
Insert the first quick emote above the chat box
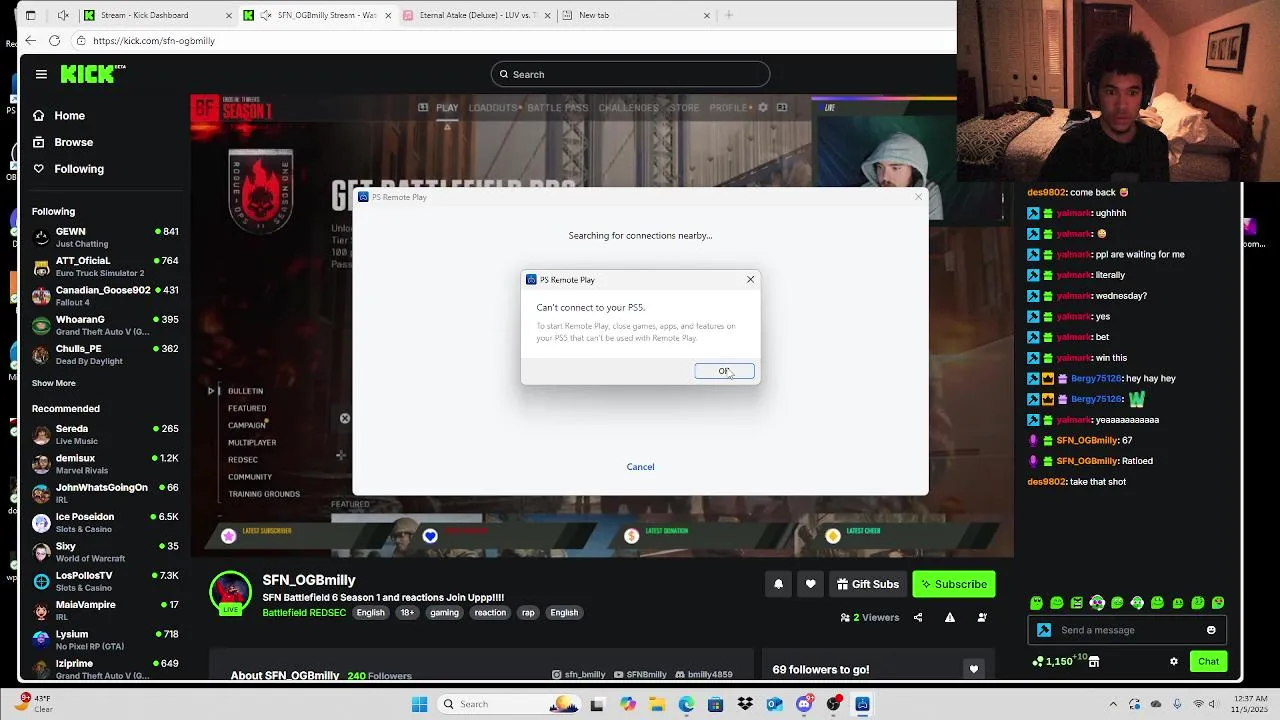pos(1036,603)
